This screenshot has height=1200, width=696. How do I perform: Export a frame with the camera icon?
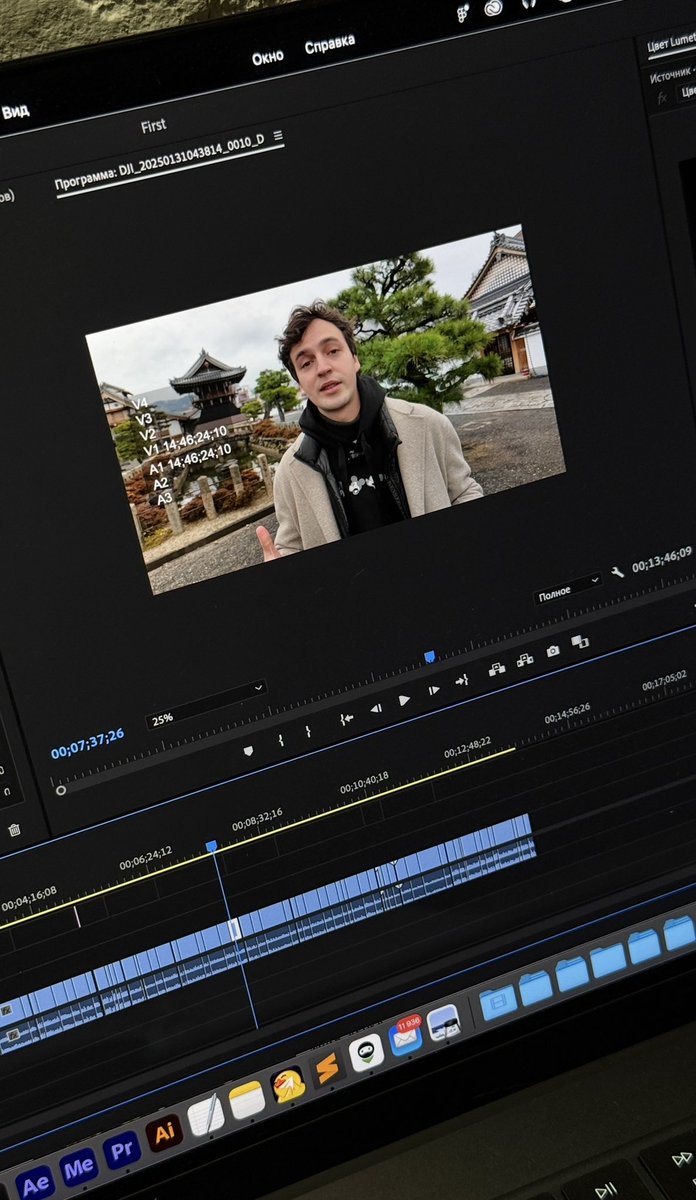tap(553, 651)
